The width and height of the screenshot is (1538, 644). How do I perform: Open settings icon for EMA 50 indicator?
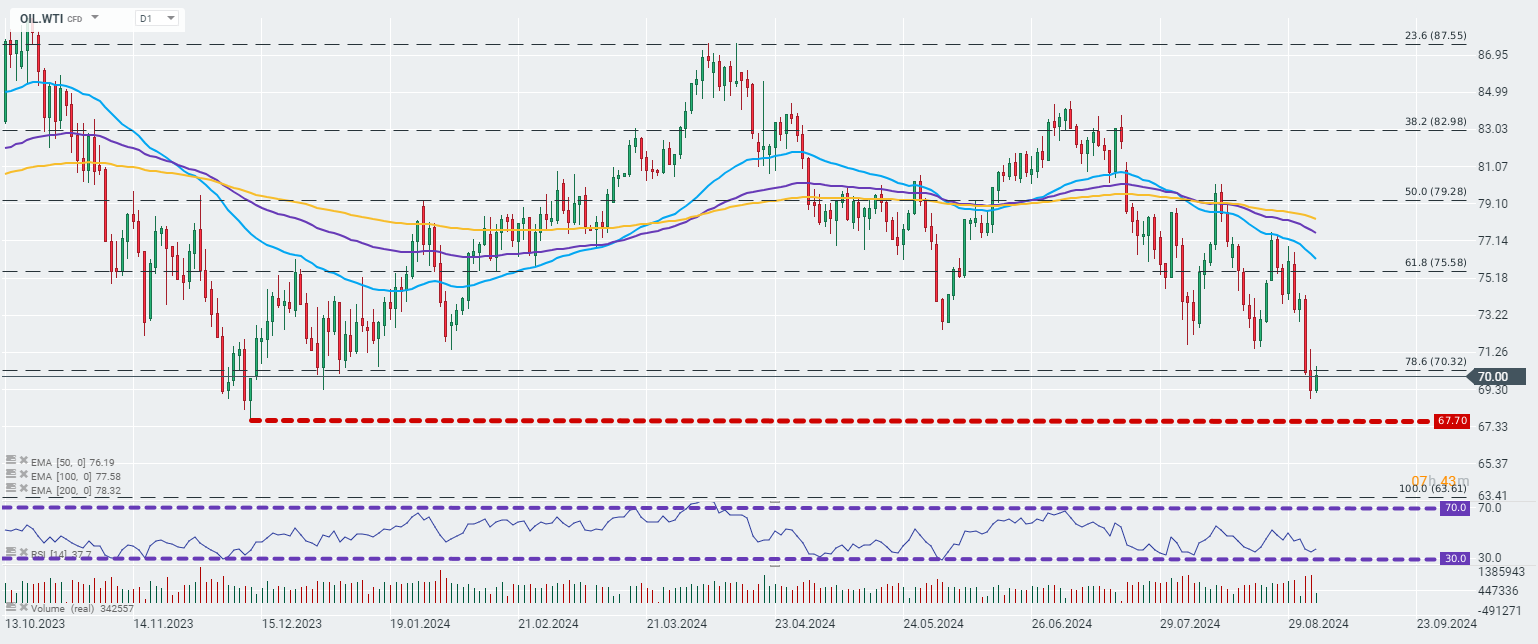[x=11, y=460]
